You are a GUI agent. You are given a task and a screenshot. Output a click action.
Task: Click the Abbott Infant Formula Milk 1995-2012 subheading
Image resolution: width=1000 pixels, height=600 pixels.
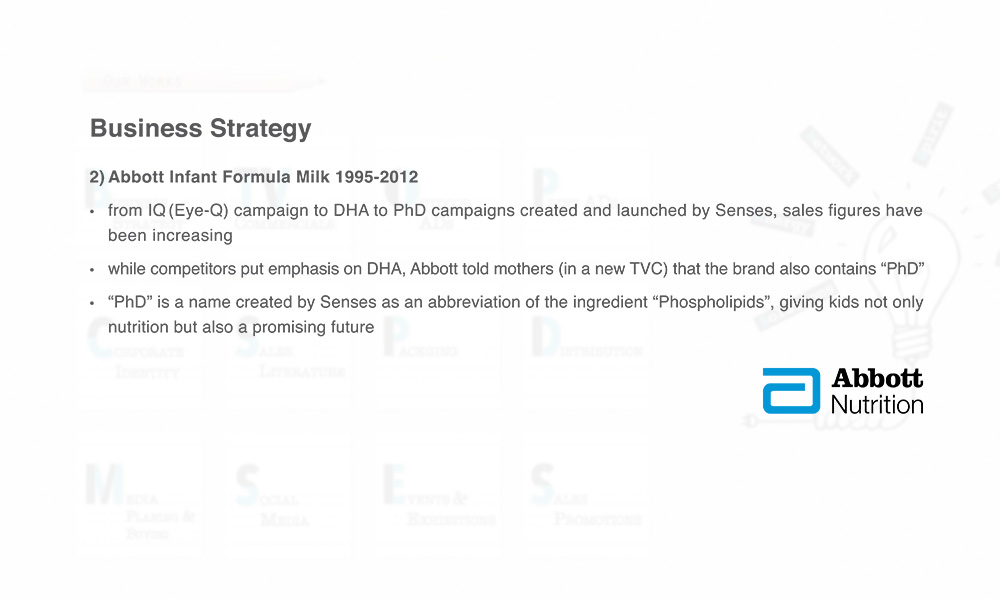click(254, 177)
